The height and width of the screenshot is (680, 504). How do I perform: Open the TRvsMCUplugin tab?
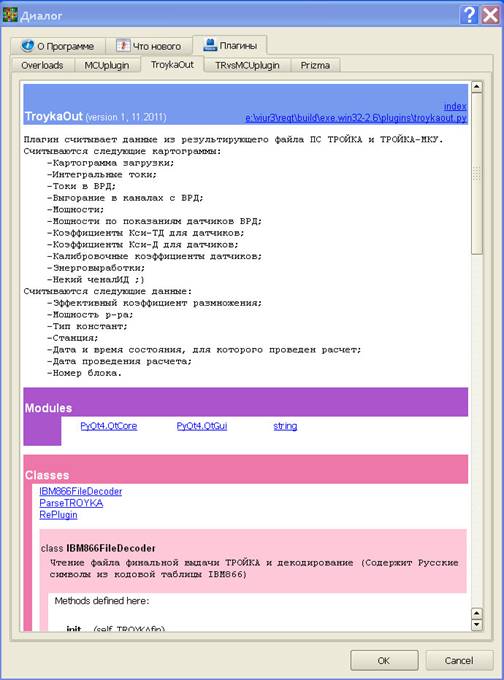[x=247, y=65]
